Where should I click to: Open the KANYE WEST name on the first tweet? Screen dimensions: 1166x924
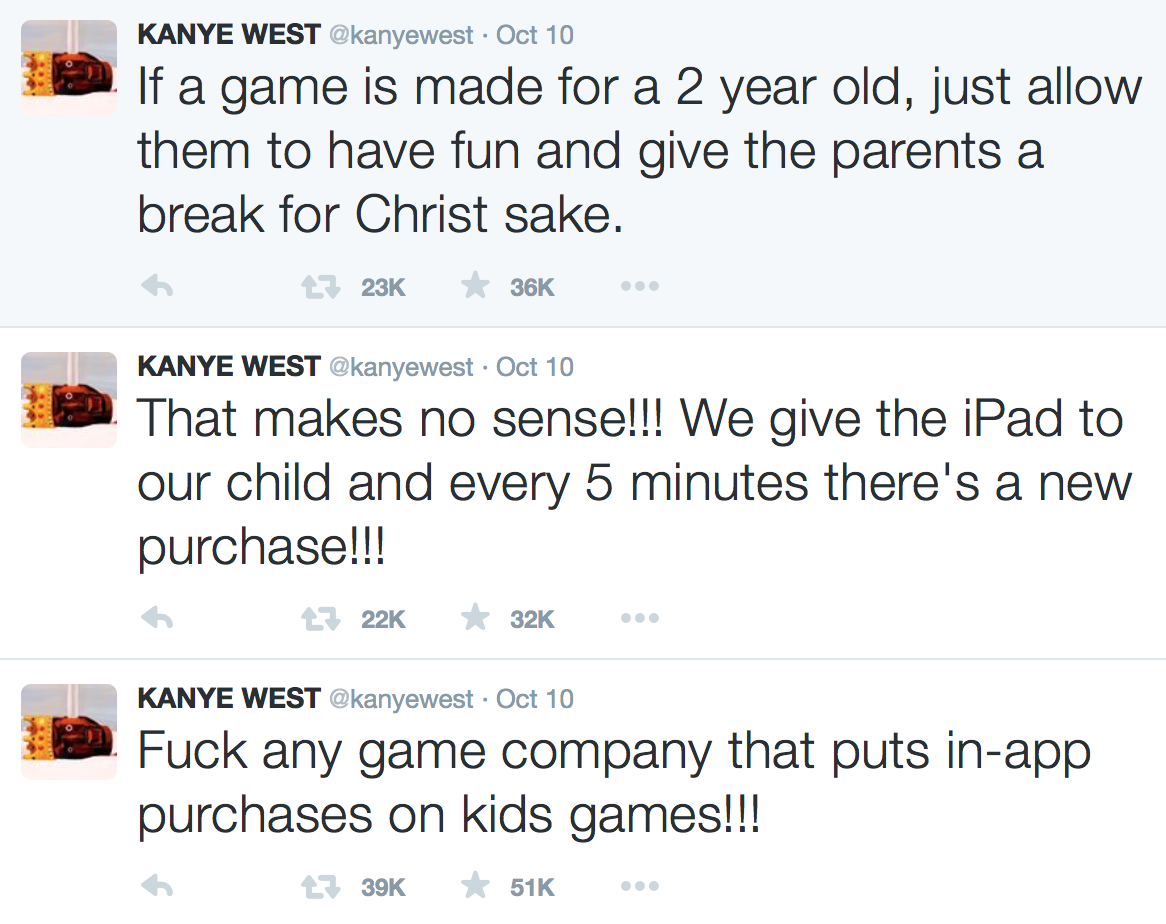(x=229, y=35)
